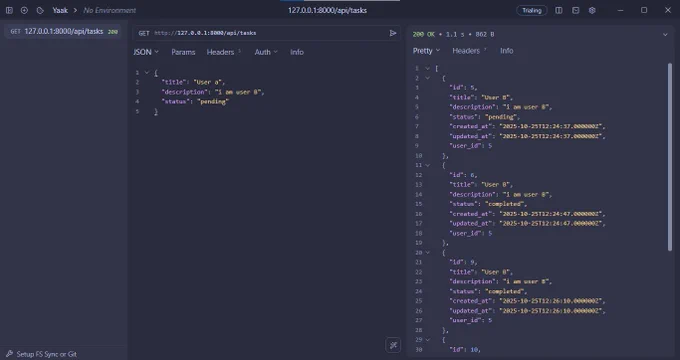Image resolution: width=680 pixels, height=360 pixels.
Task: Click the format JSON wand icon
Action: [393, 345]
